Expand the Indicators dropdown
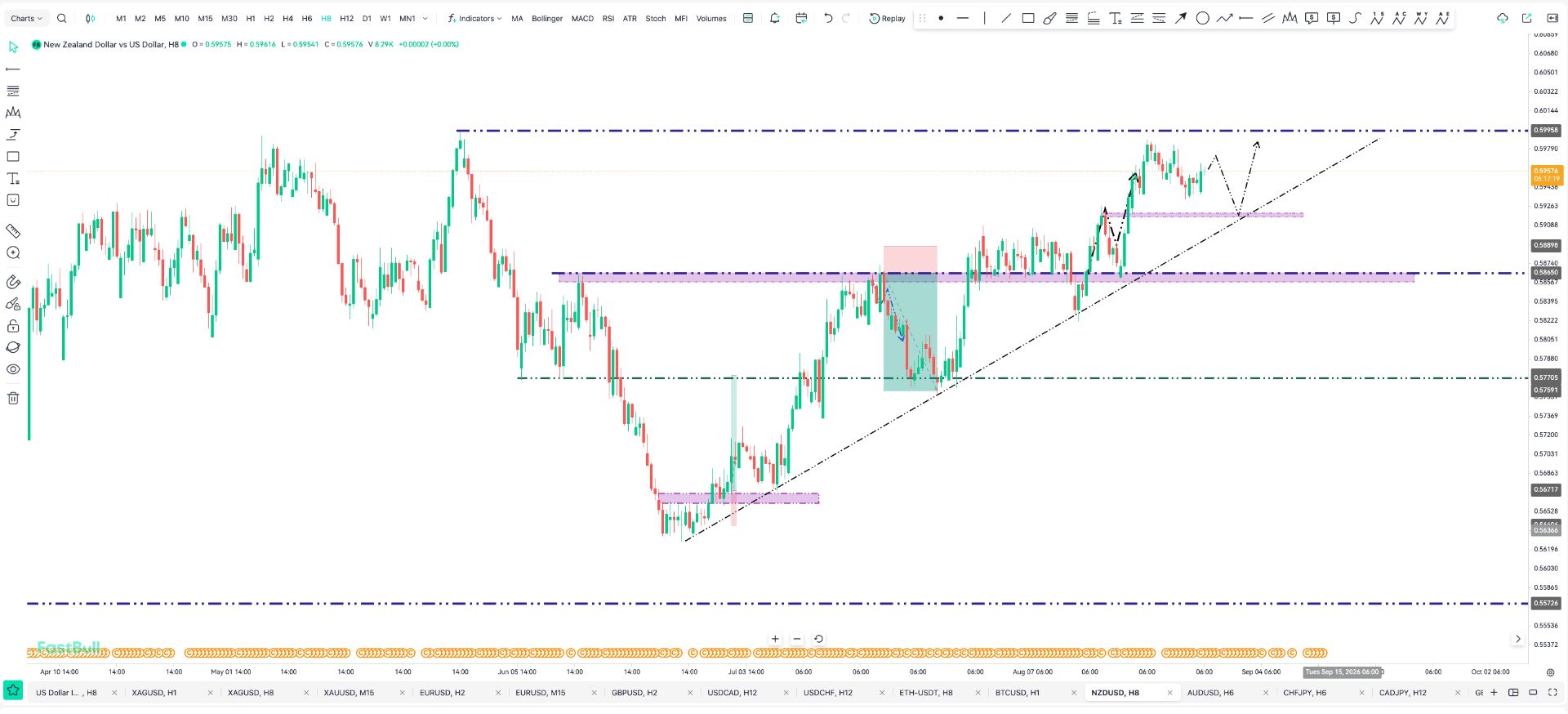The height and width of the screenshot is (714, 1568). (475, 18)
